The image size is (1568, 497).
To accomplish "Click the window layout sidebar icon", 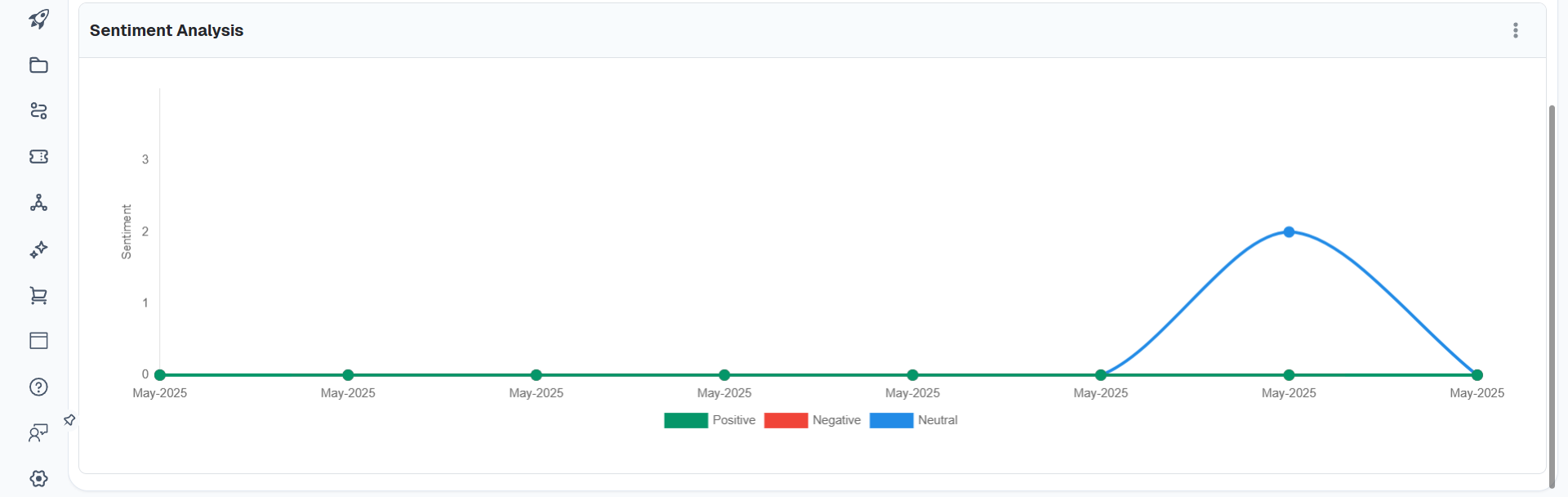I will click(38, 341).
